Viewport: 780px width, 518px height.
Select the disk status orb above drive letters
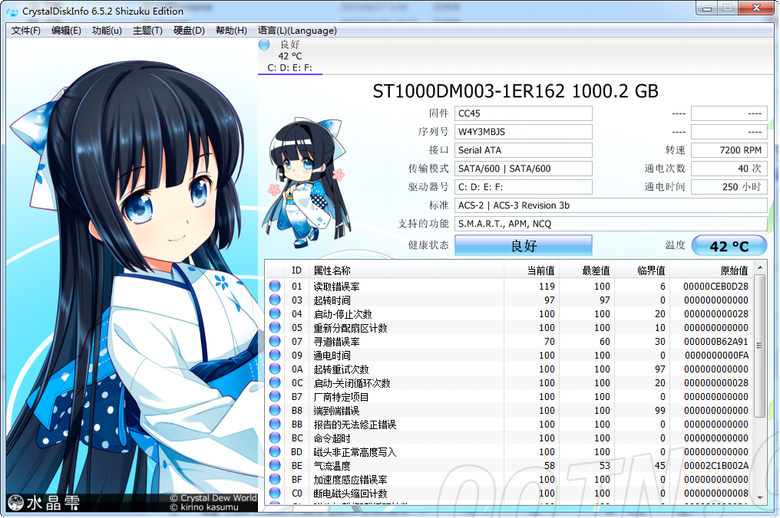tap(264, 45)
